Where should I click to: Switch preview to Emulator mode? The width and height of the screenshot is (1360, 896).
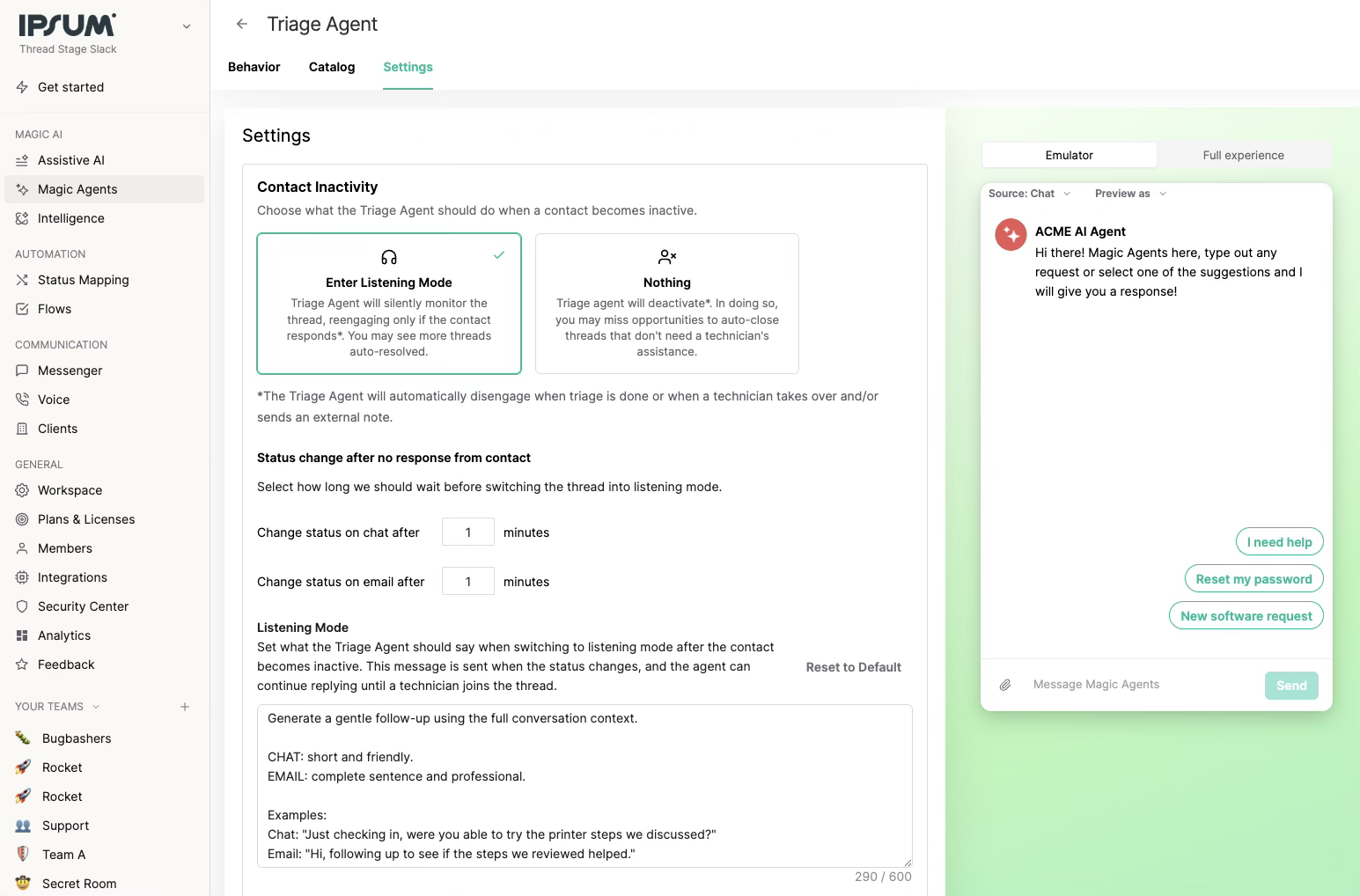(x=1070, y=155)
